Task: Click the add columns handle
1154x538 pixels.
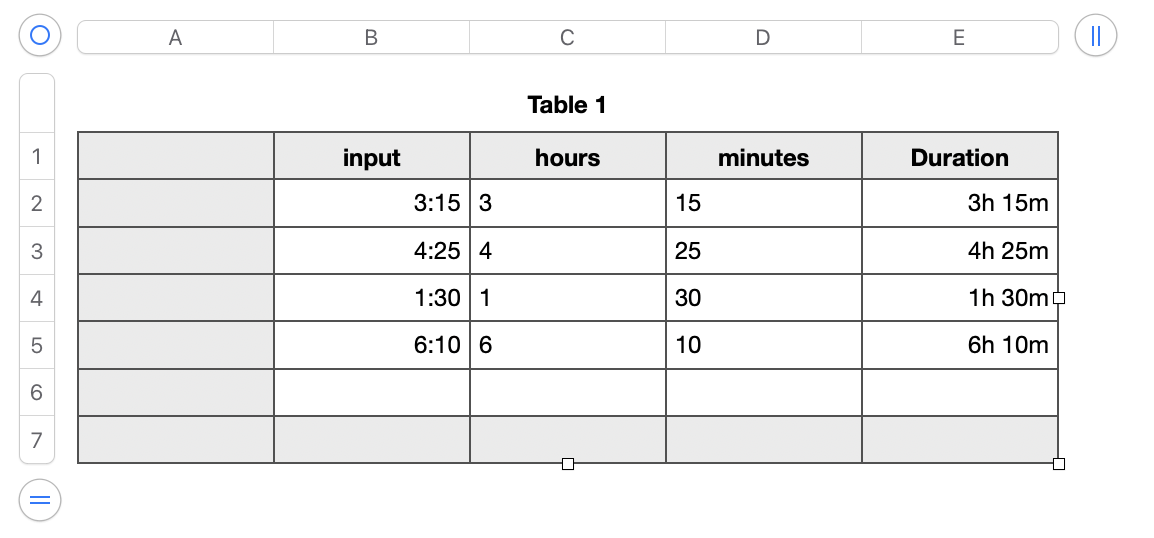Action: click(x=1095, y=35)
